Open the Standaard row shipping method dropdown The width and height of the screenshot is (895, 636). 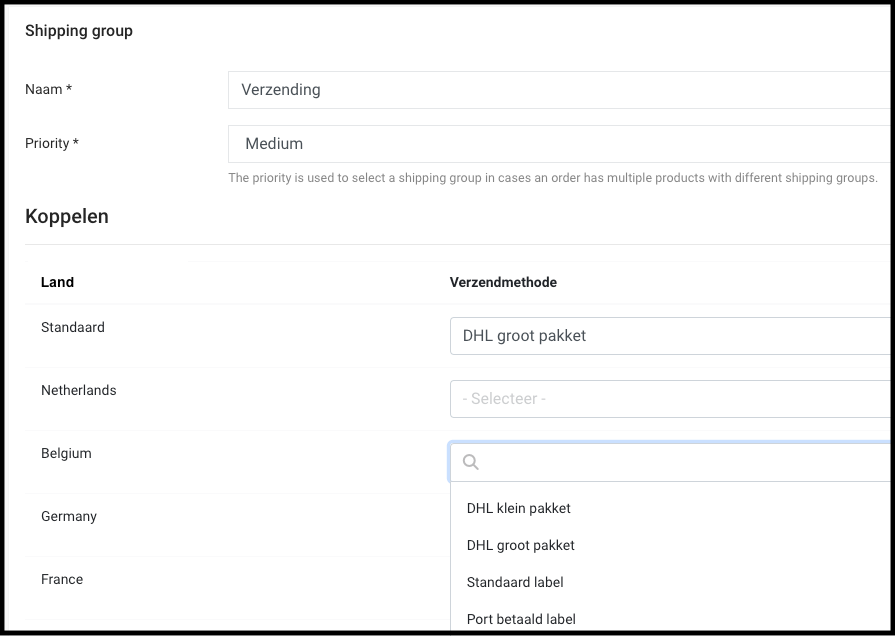[670, 336]
